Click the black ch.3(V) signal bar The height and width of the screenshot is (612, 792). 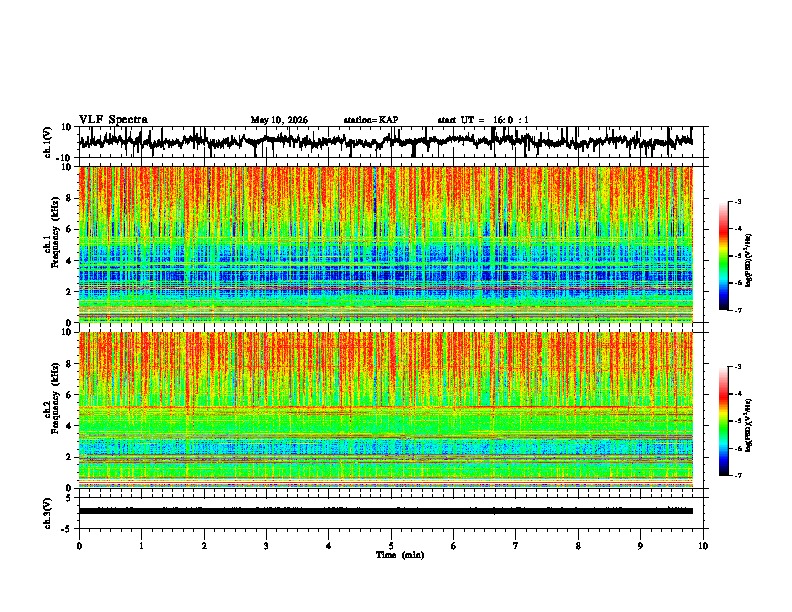point(386,511)
